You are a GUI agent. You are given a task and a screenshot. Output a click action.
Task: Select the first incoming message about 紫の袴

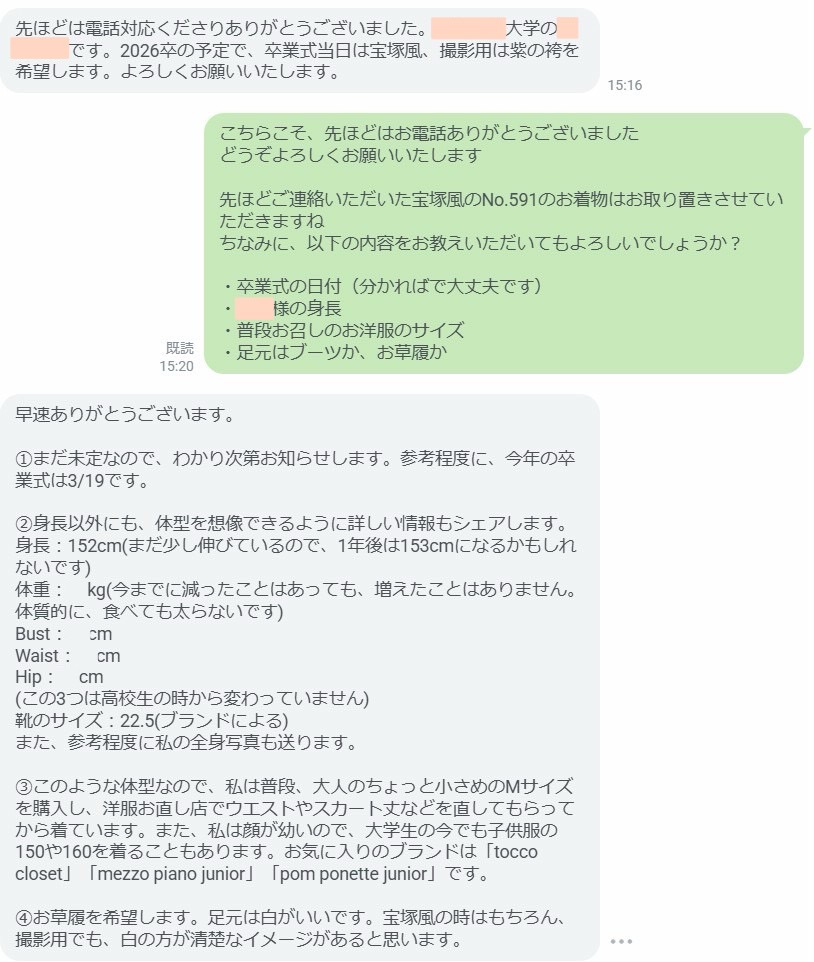click(x=300, y=50)
